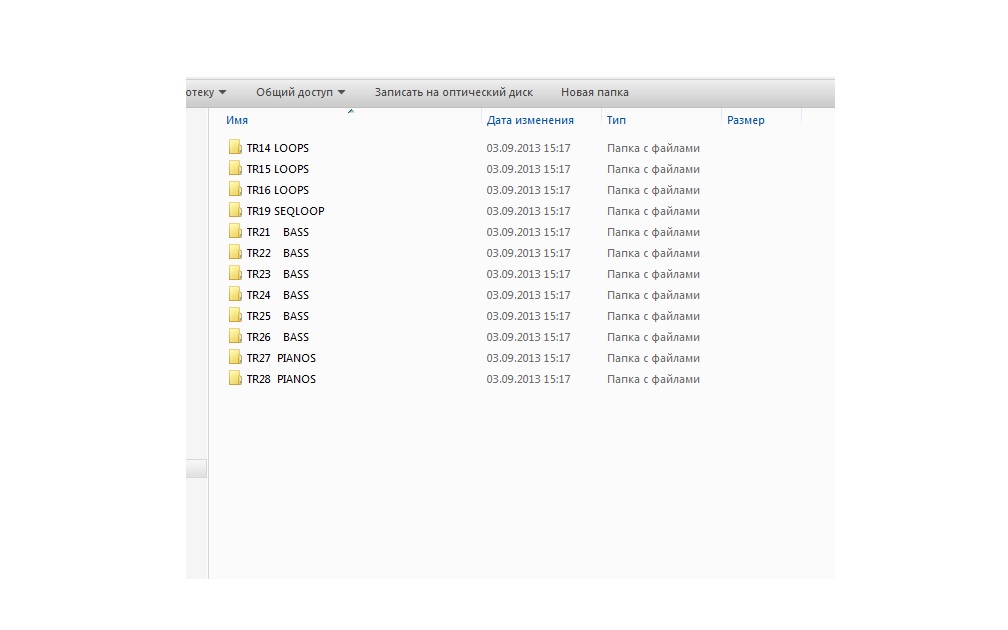
Task: Click the TR28 PIANOS folder icon
Action: tap(235, 379)
